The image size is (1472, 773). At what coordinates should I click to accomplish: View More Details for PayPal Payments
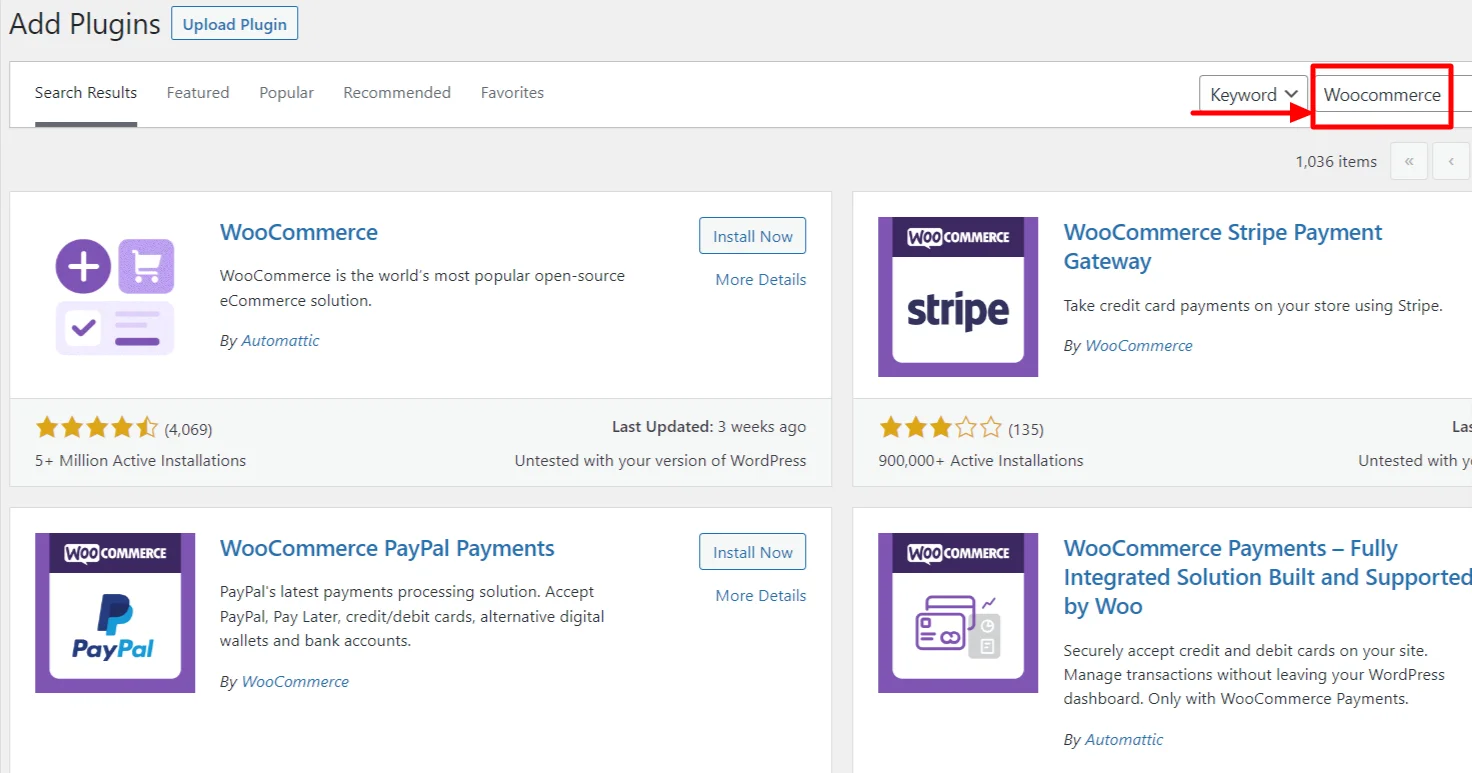click(760, 596)
